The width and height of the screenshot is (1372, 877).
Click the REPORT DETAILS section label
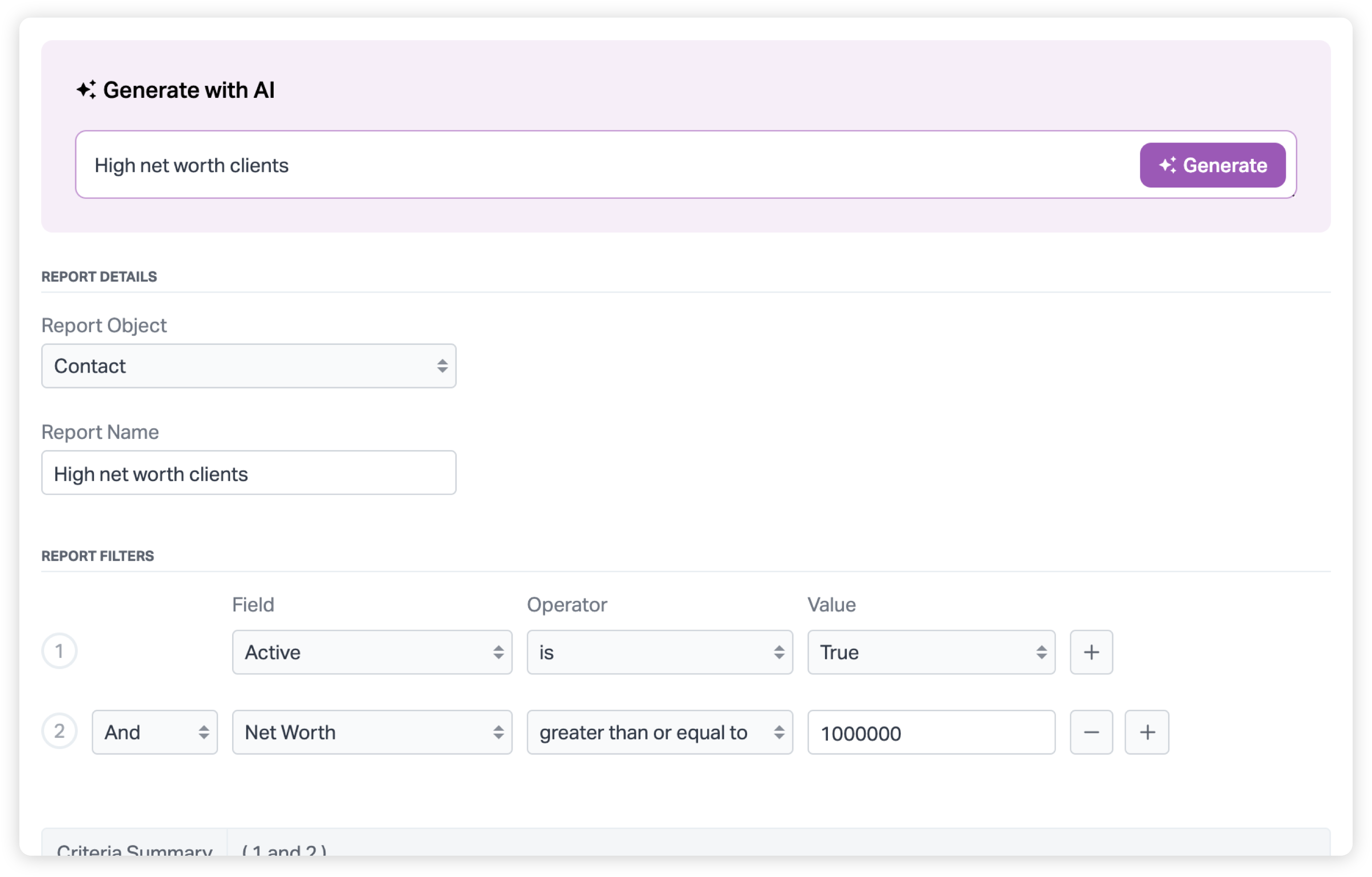99,276
